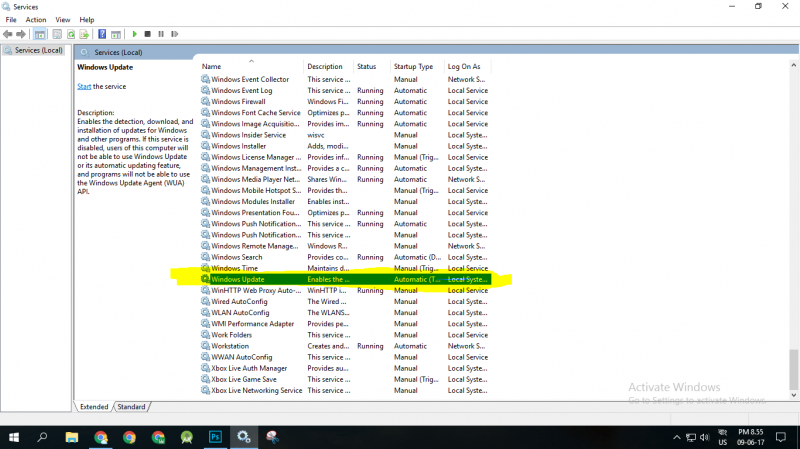Viewport: 800px width, 449px height.
Task: Click the scroll up arrow of the services list
Action: [793, 65]
